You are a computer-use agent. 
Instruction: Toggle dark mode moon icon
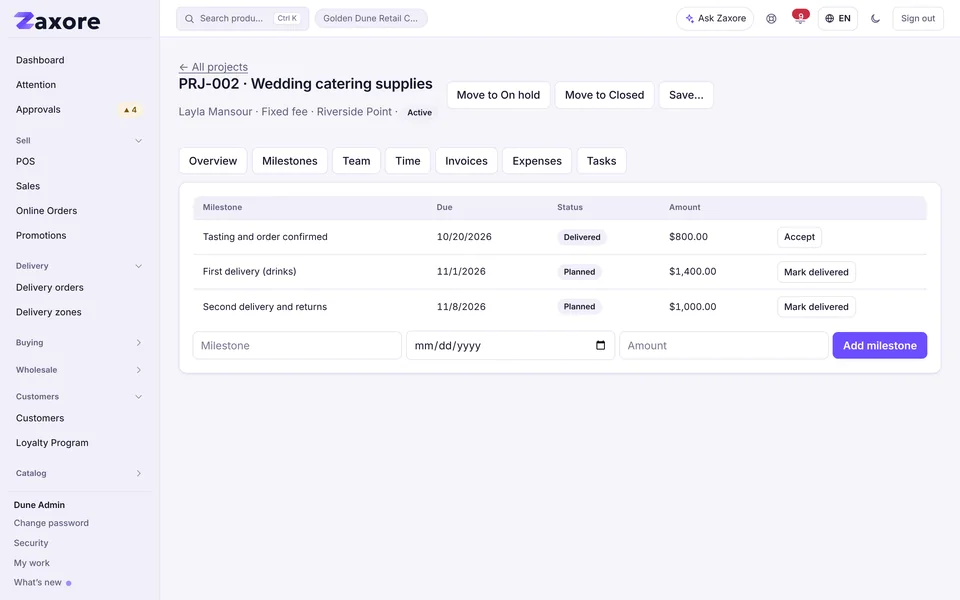click(x=875, y=18)
